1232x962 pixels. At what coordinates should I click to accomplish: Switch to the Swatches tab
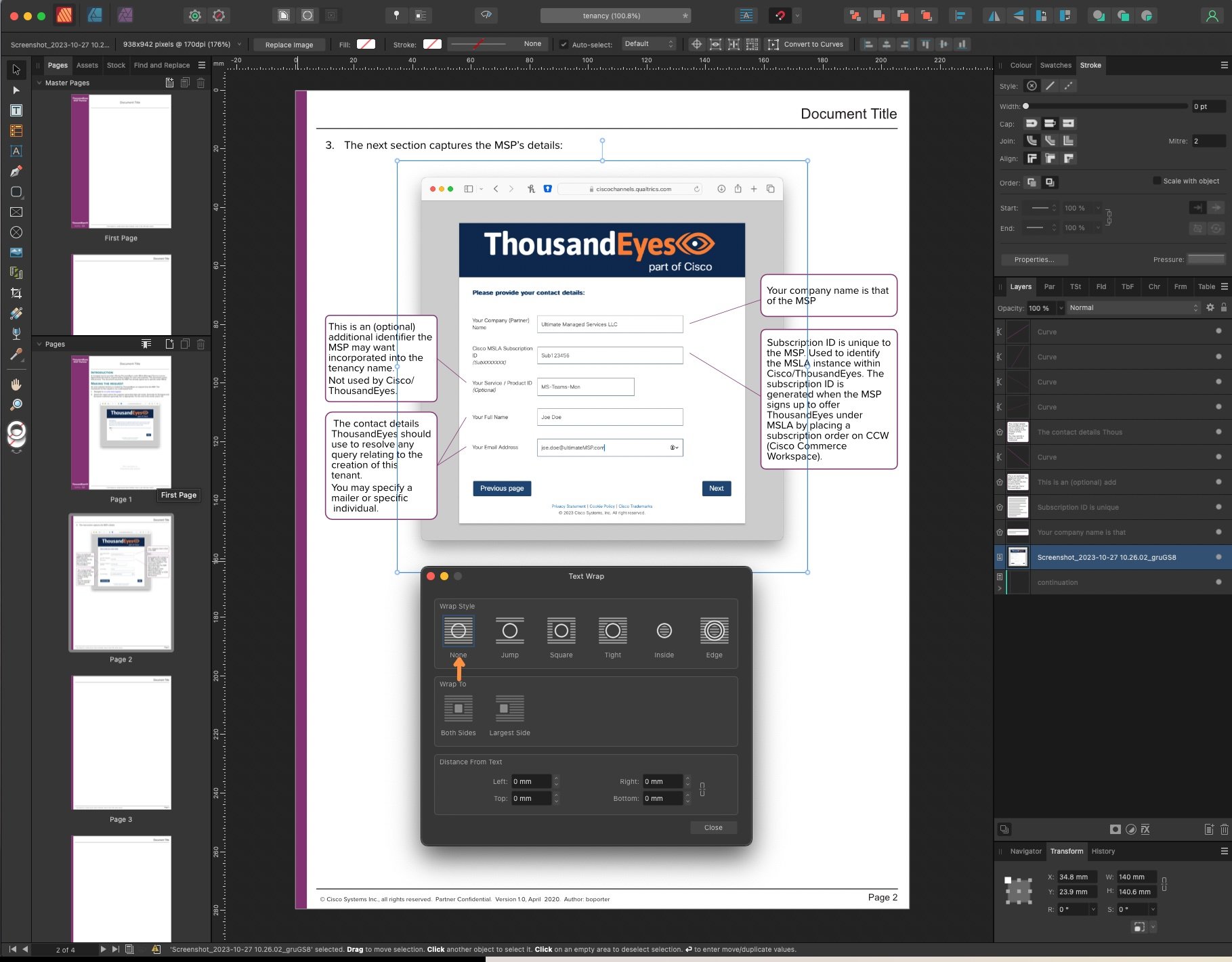click(1056, 65)
